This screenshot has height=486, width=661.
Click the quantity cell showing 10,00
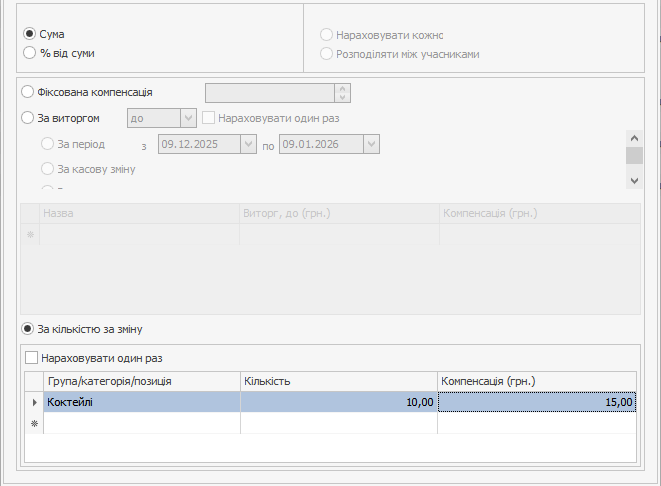click(338, 402)
